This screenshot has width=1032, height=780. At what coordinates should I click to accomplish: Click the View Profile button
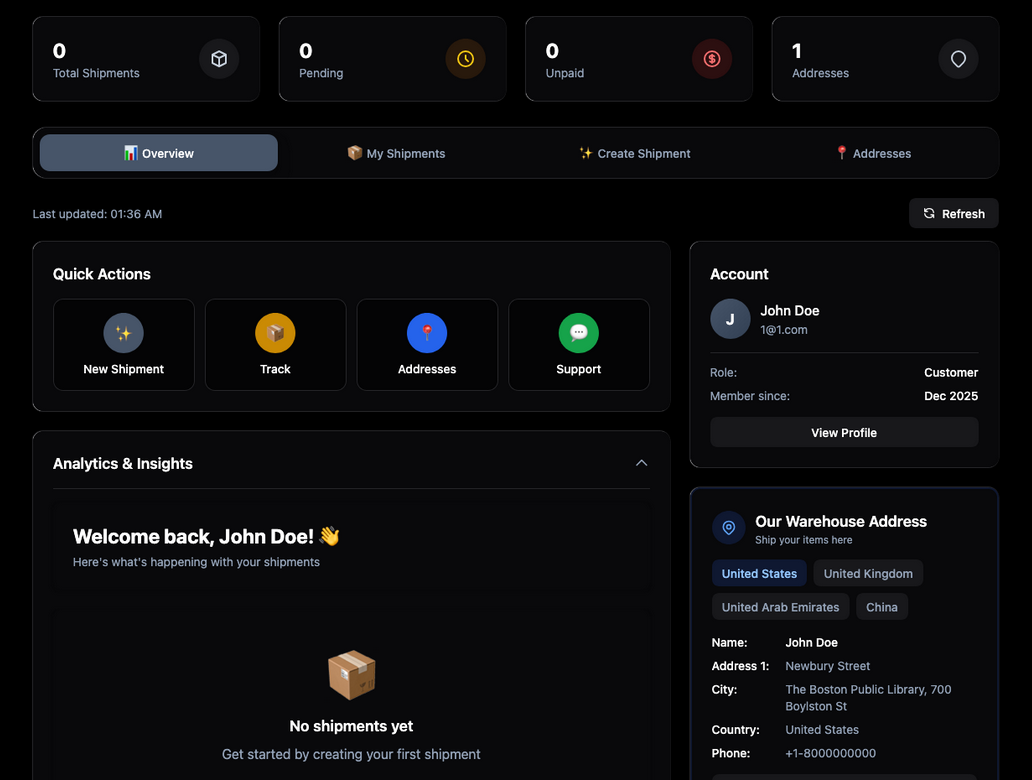(844, 433)
